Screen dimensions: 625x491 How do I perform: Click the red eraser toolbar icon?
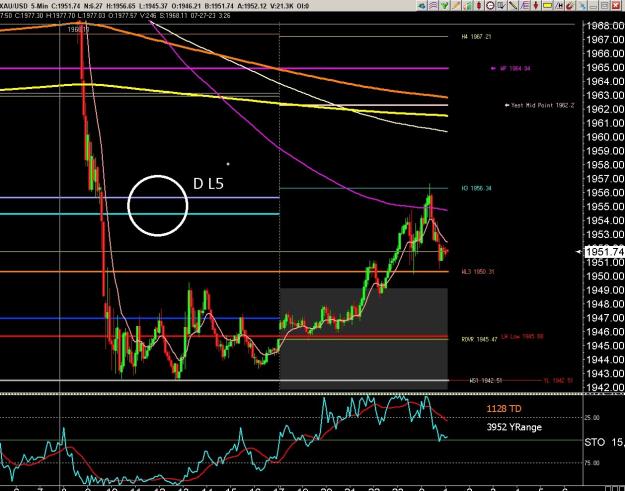(570, 6)
